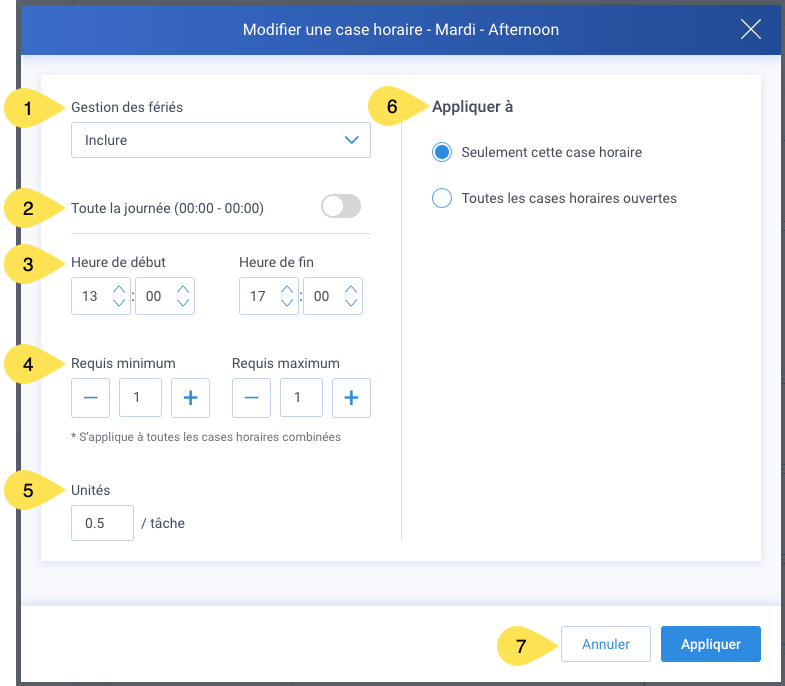Click the Annuler button
The height and width of the screenshot is (686, 785).
tap(606, 644)
